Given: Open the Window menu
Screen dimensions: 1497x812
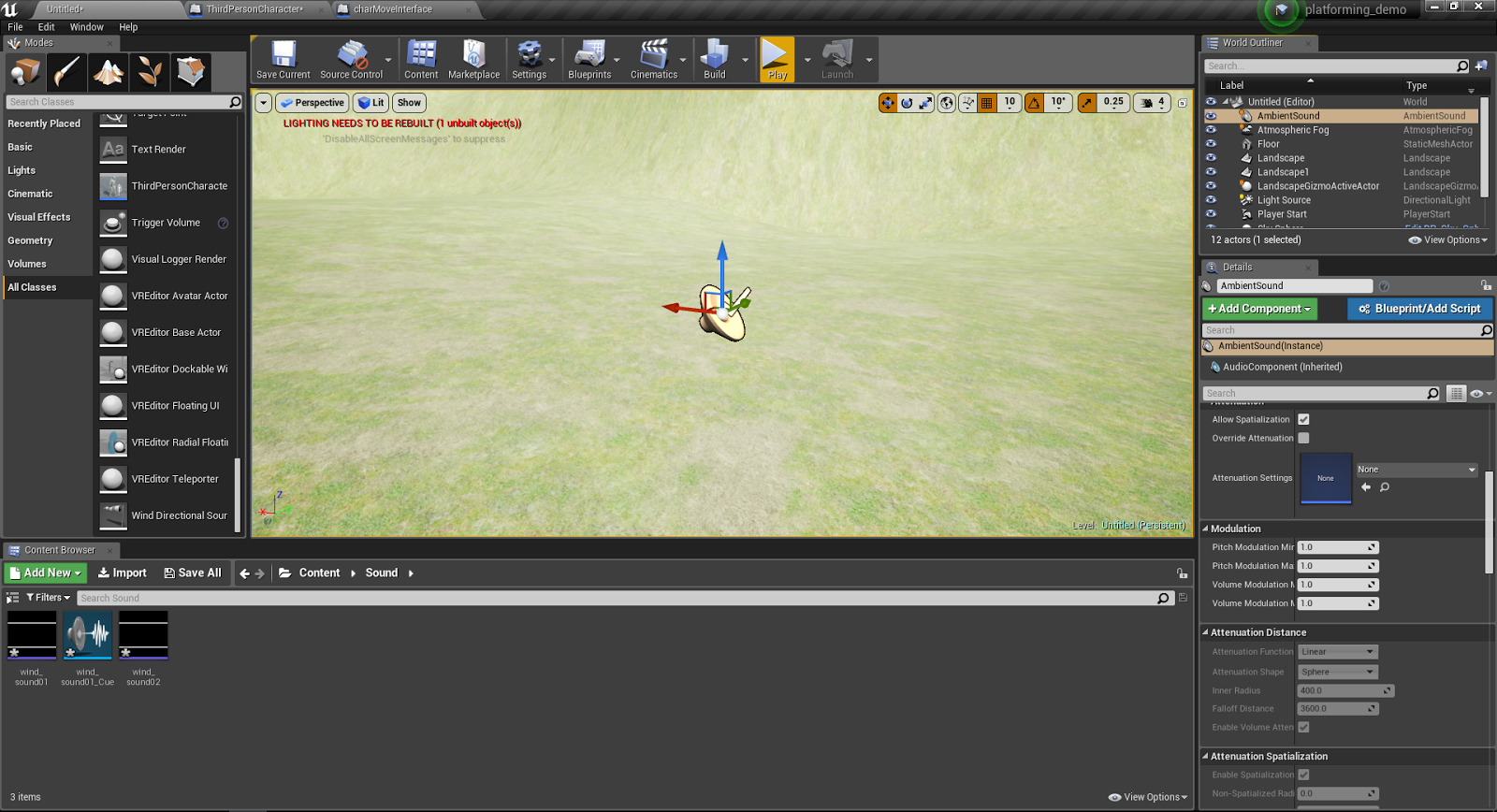Looking at the screenshot, I should (x=86, y=27).
